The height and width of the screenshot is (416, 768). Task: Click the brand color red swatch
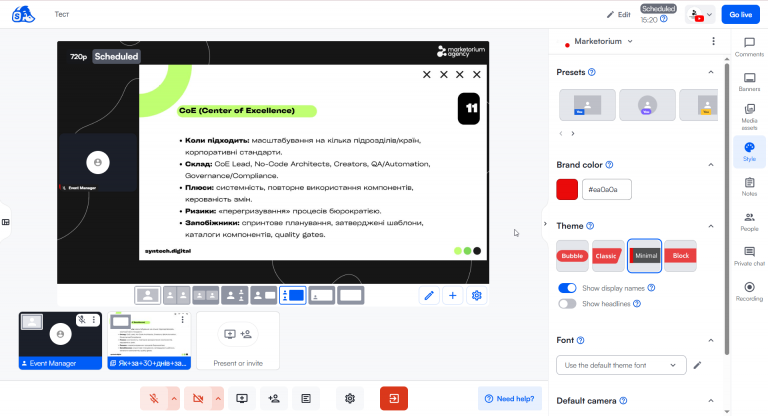click(567, 189)
